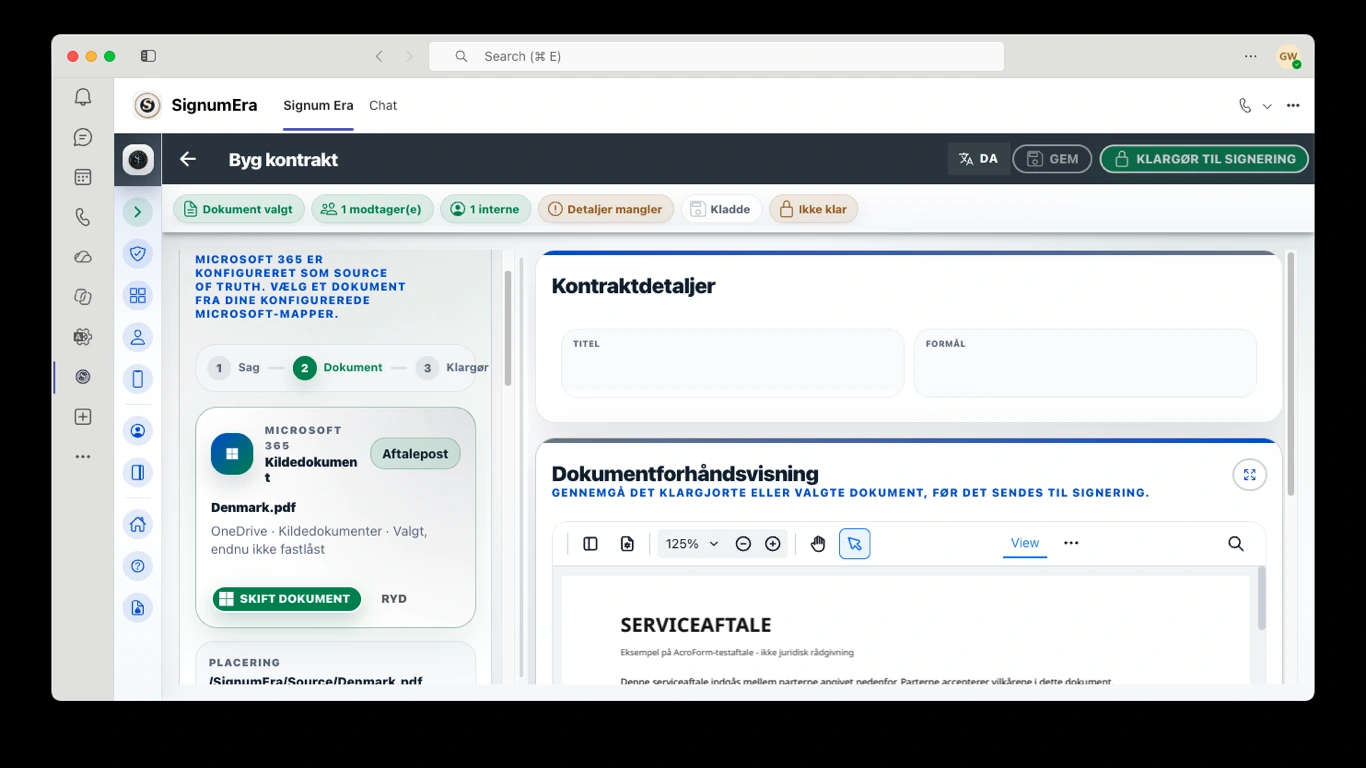Select the Kladde status chip

point(721,209)
